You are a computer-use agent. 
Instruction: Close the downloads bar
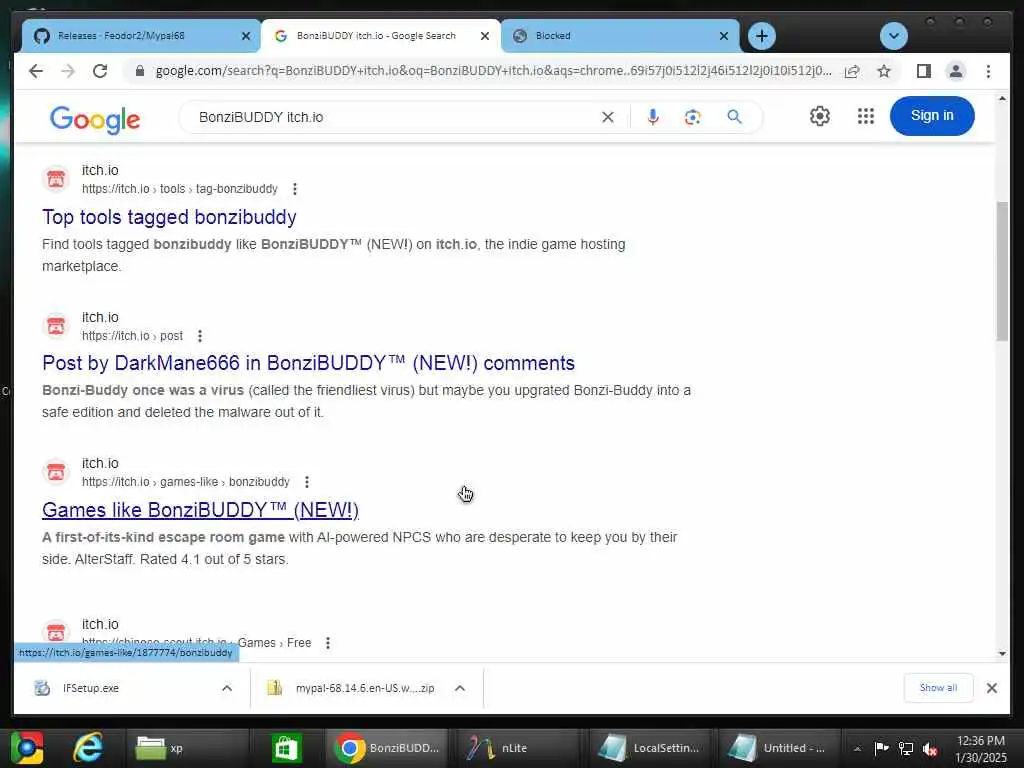tap(991, 688)
